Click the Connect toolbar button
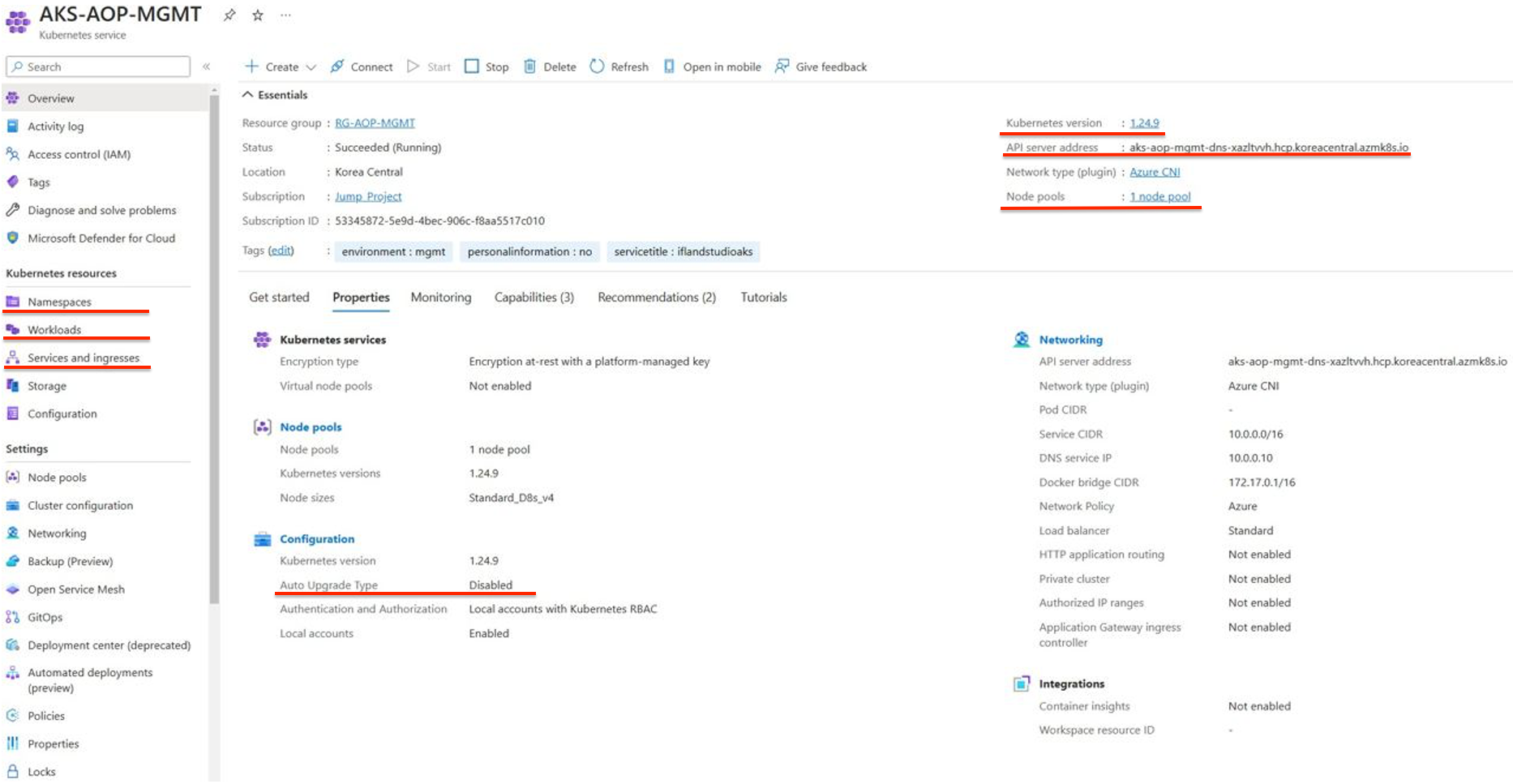Image resolution: width=1513 pixels, height=784 pixels. tap(362, 66)
